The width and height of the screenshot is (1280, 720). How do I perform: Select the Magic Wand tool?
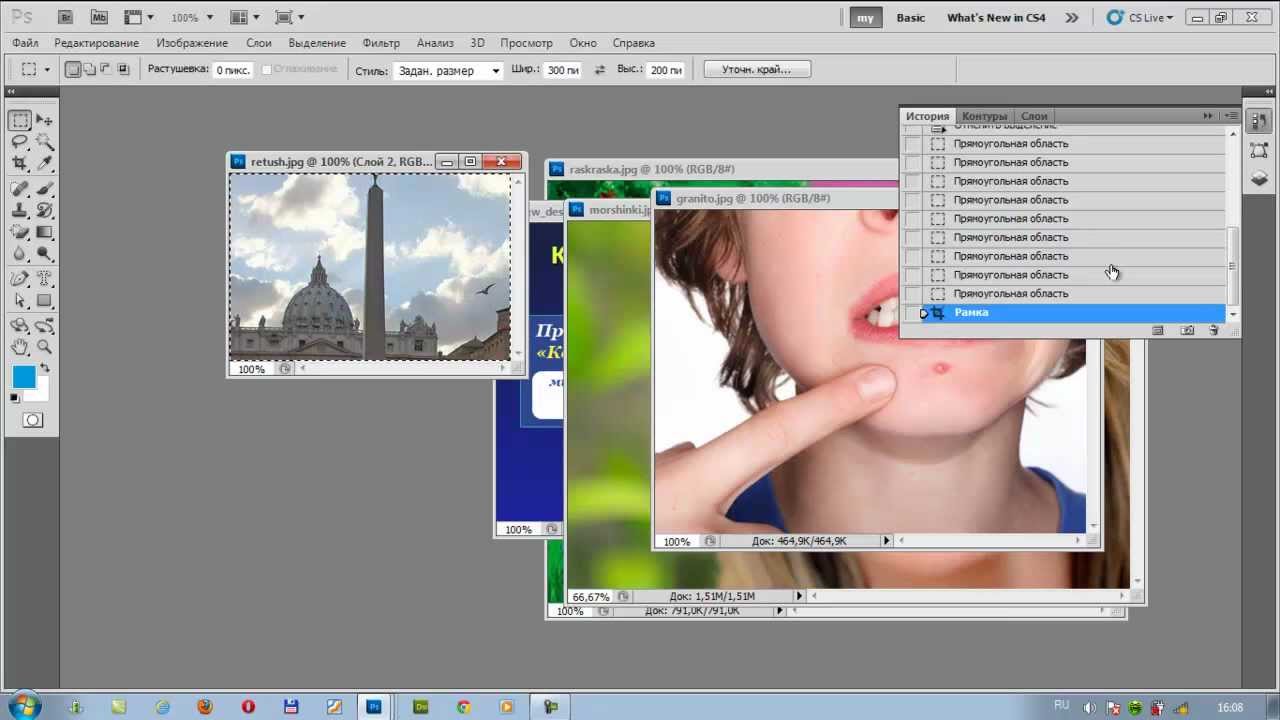(44, 142)
